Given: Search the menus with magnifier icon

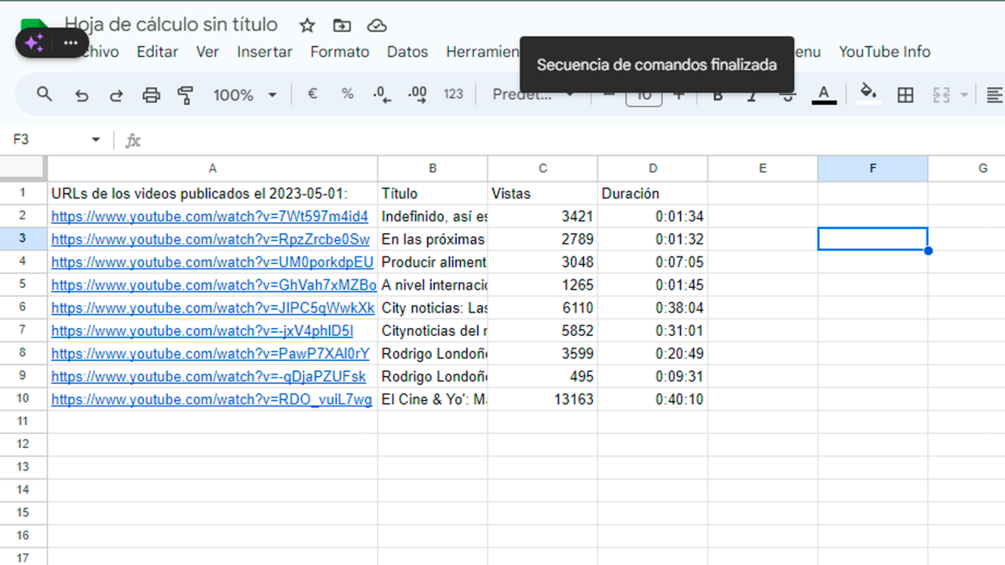Looking at the screenshot, I should (x=44, y=95).
